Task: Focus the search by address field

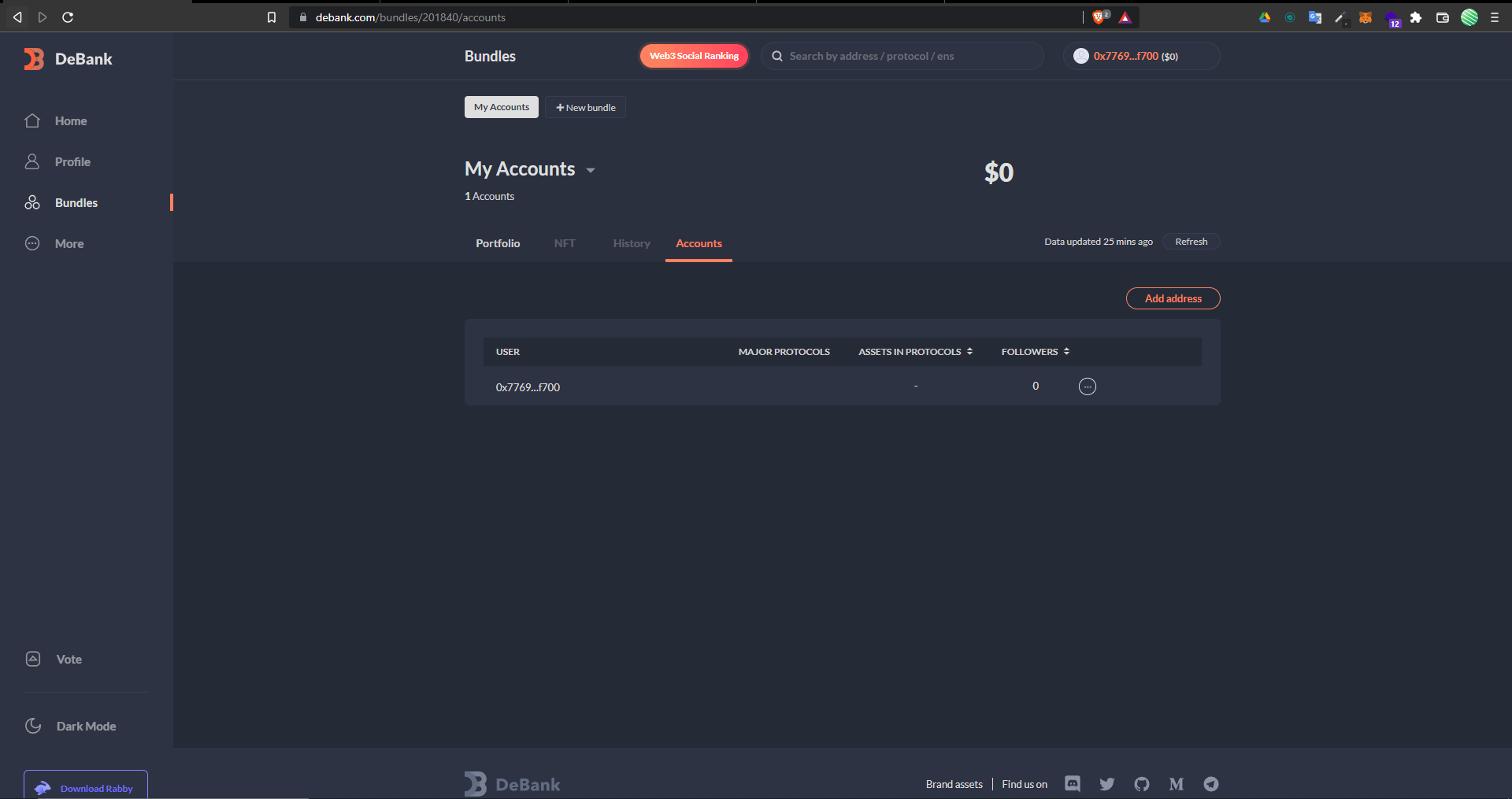Action: click(906, 56)
